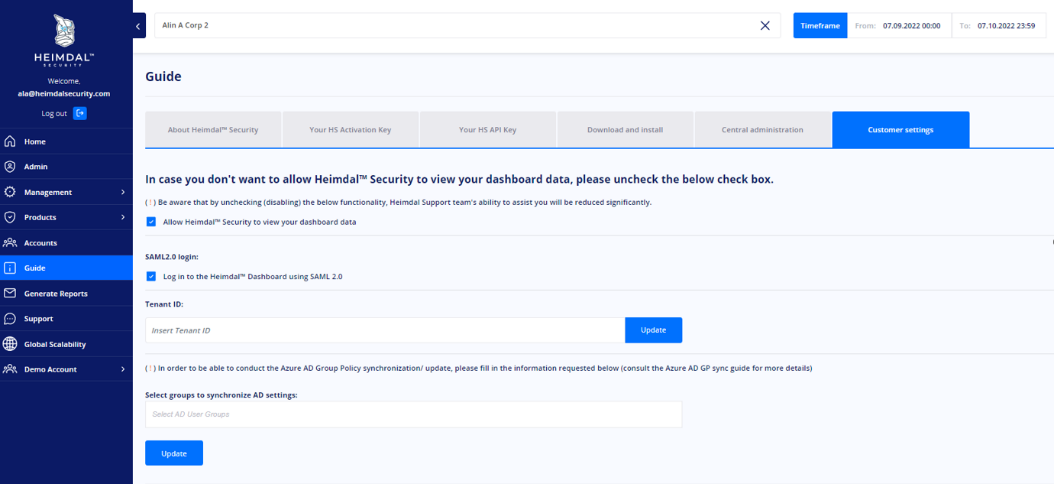
Task: Select the Customer settings tab
Action: (901, 130)
